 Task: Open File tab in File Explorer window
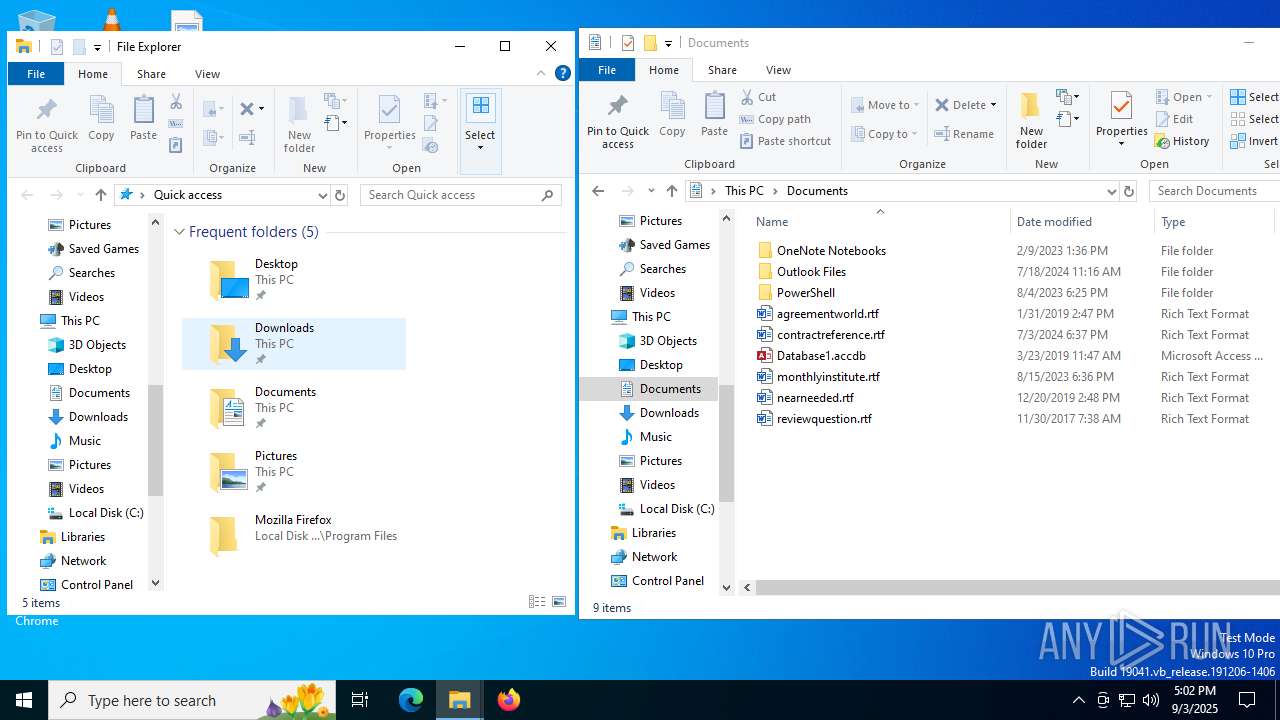point(36,74)
